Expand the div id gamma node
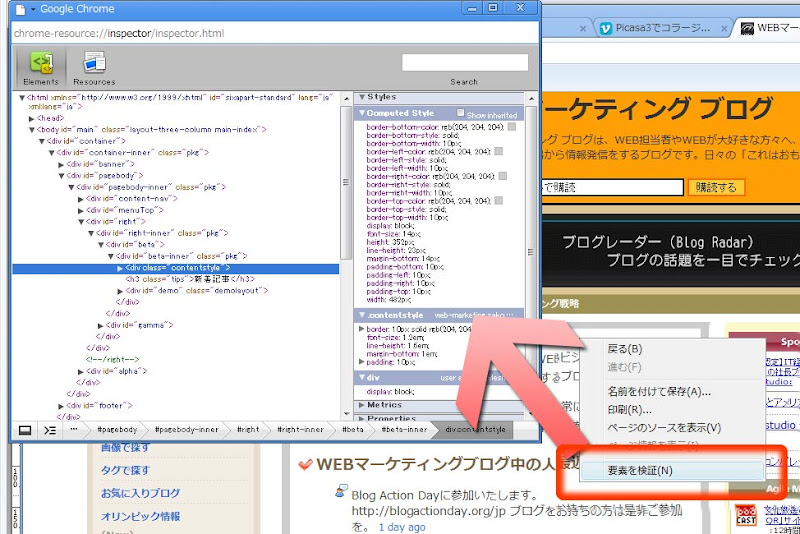 (x=101, y=325)
